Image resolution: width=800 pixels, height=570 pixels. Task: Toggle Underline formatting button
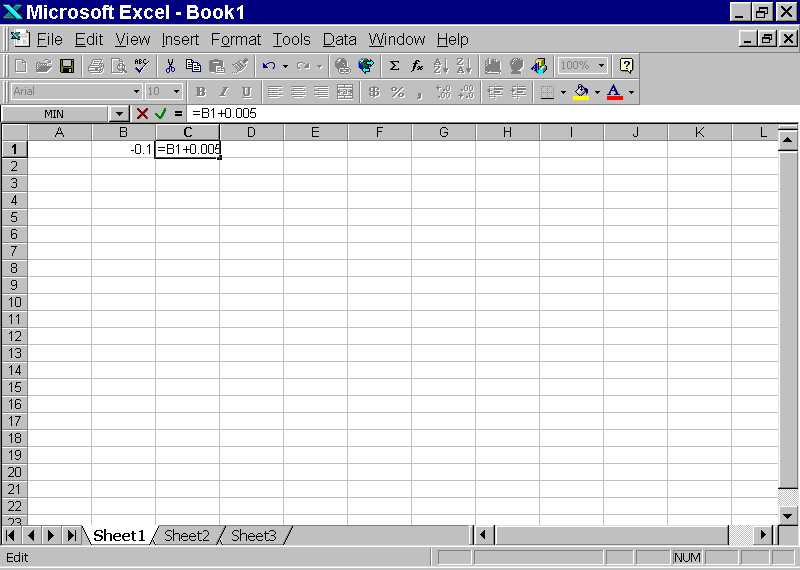[x=247, y=92]
